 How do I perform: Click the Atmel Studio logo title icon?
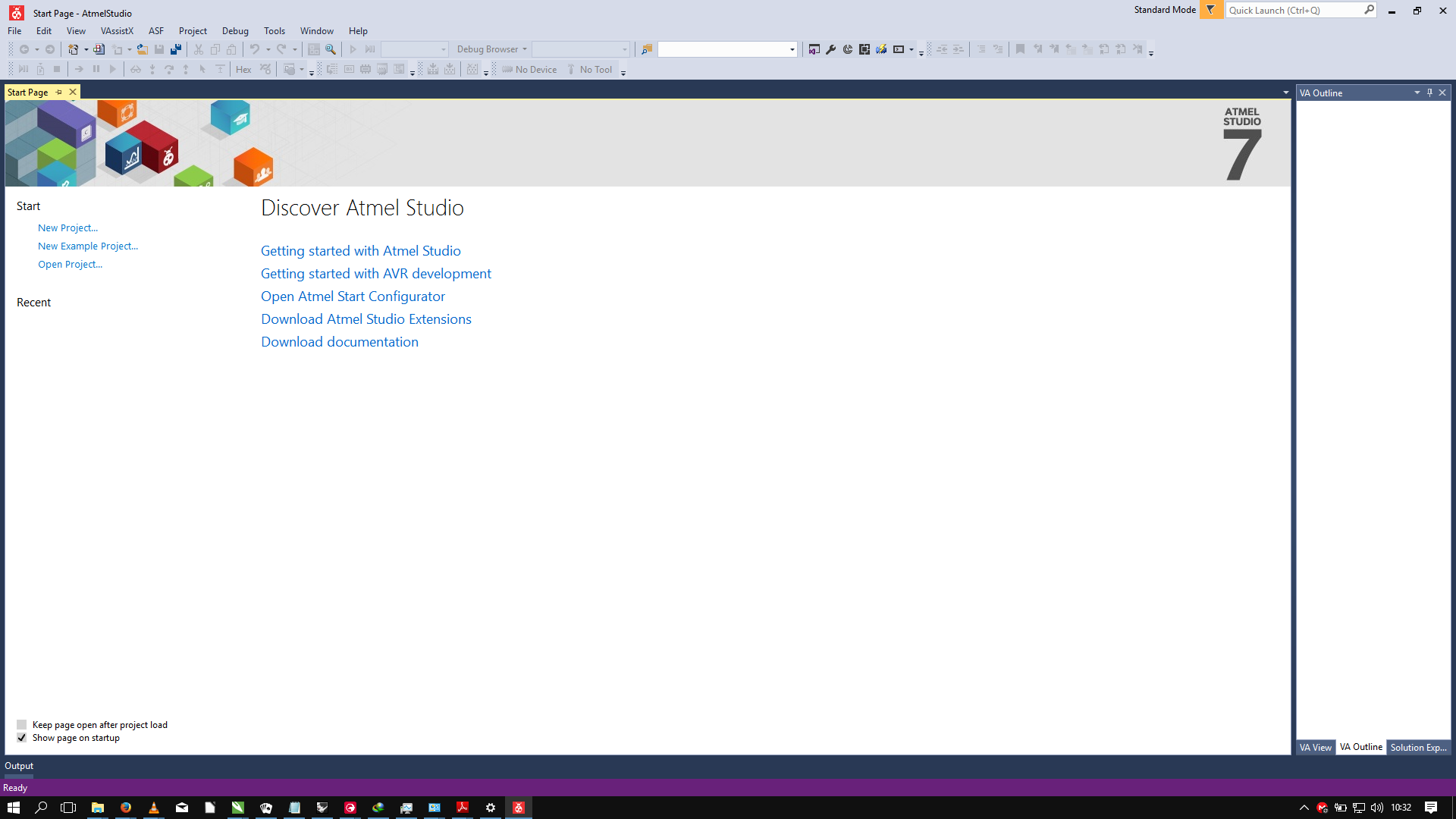tap(16, 13)
